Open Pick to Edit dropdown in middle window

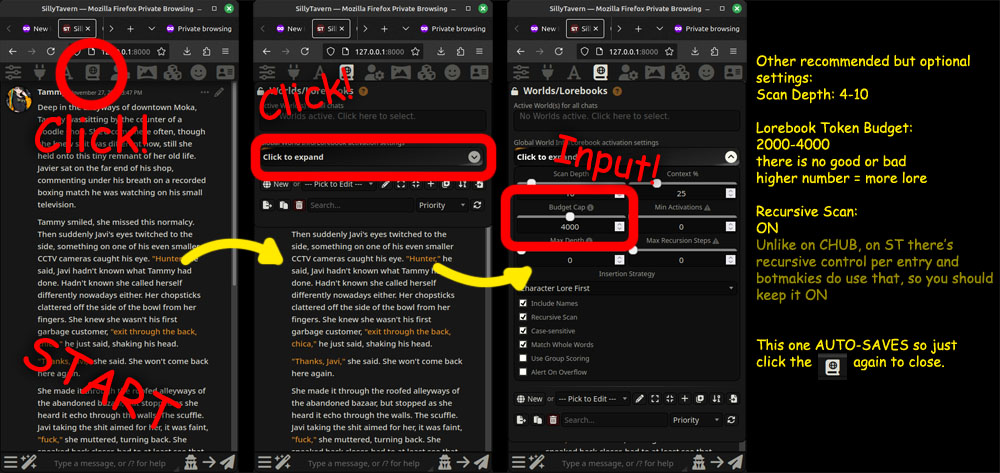pos(339,184)
